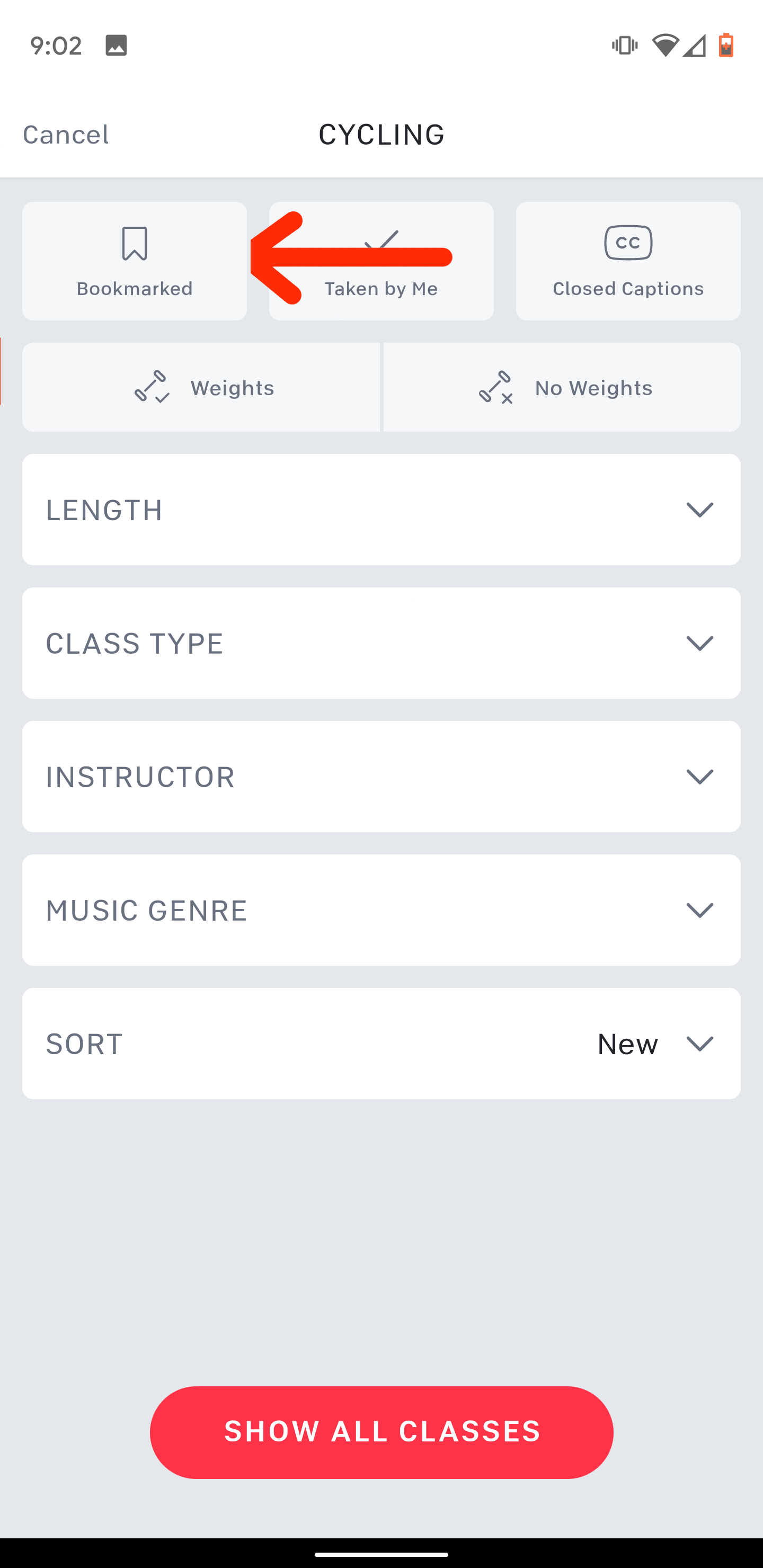Screen dimensions: 763x1568
Task: Expand the Music Genre chevron
Action: 699,910
